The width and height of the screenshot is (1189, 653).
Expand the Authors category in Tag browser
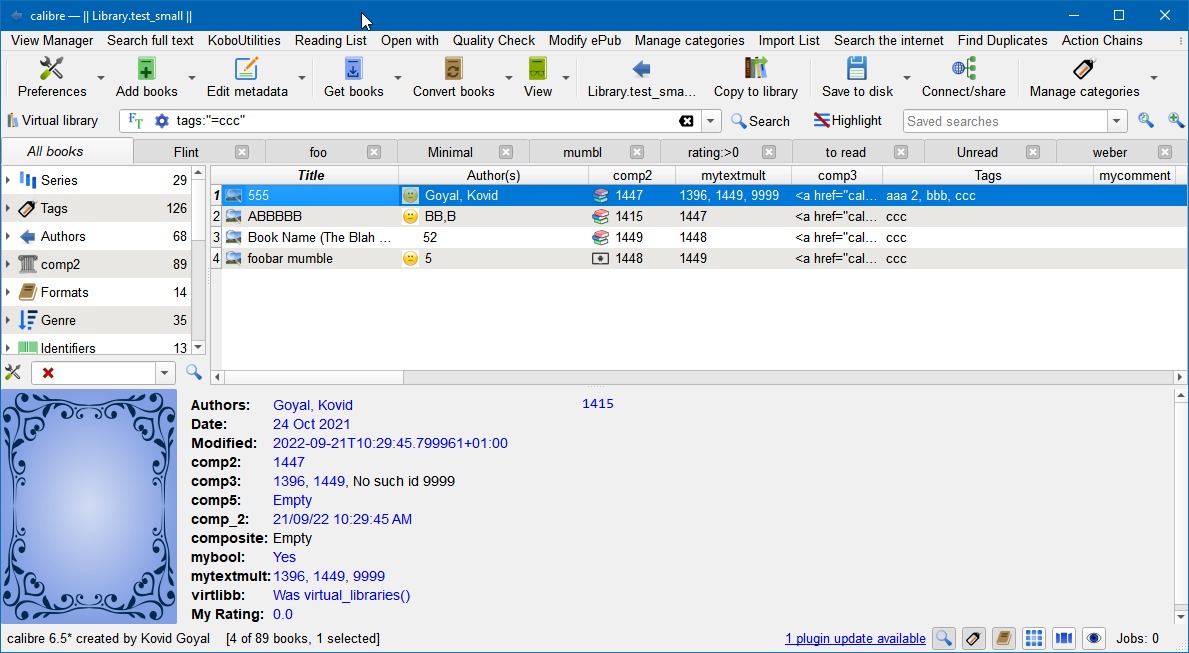[8, 236]
